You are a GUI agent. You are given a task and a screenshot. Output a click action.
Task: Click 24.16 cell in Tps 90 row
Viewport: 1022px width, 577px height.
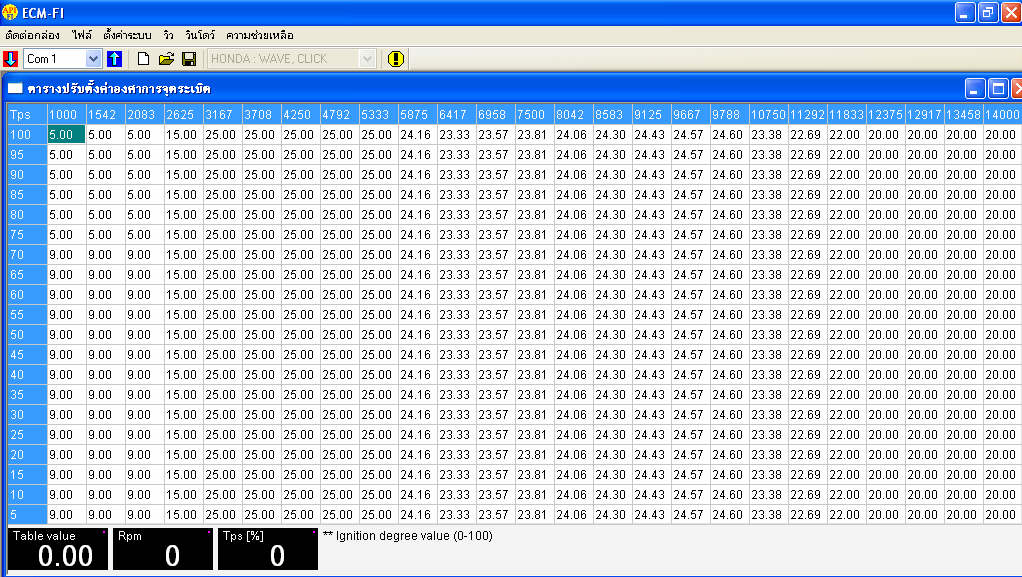(417, 175)
